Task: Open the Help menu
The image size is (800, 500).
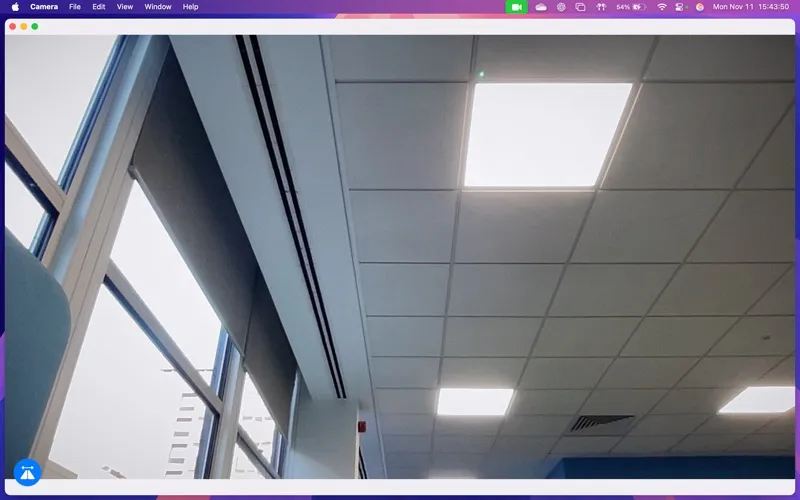Action: coord(190,7)
